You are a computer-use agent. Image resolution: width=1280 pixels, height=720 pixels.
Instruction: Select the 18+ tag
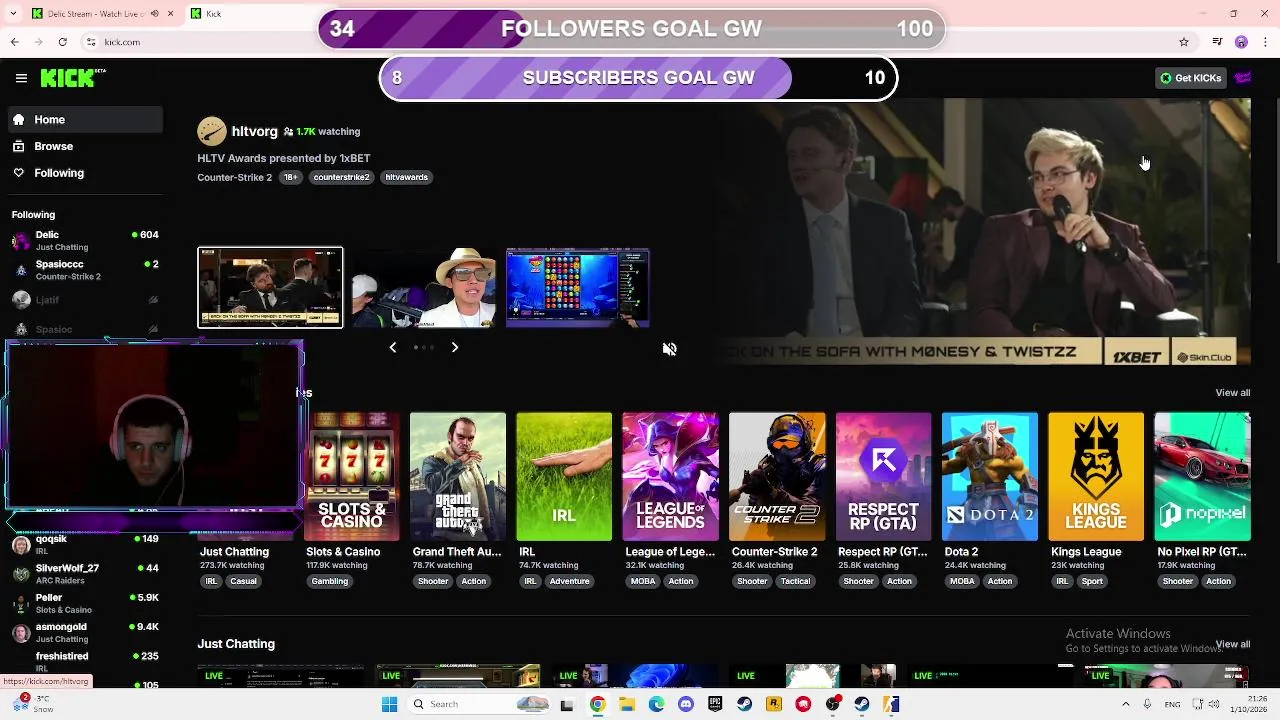click(290, 177)
